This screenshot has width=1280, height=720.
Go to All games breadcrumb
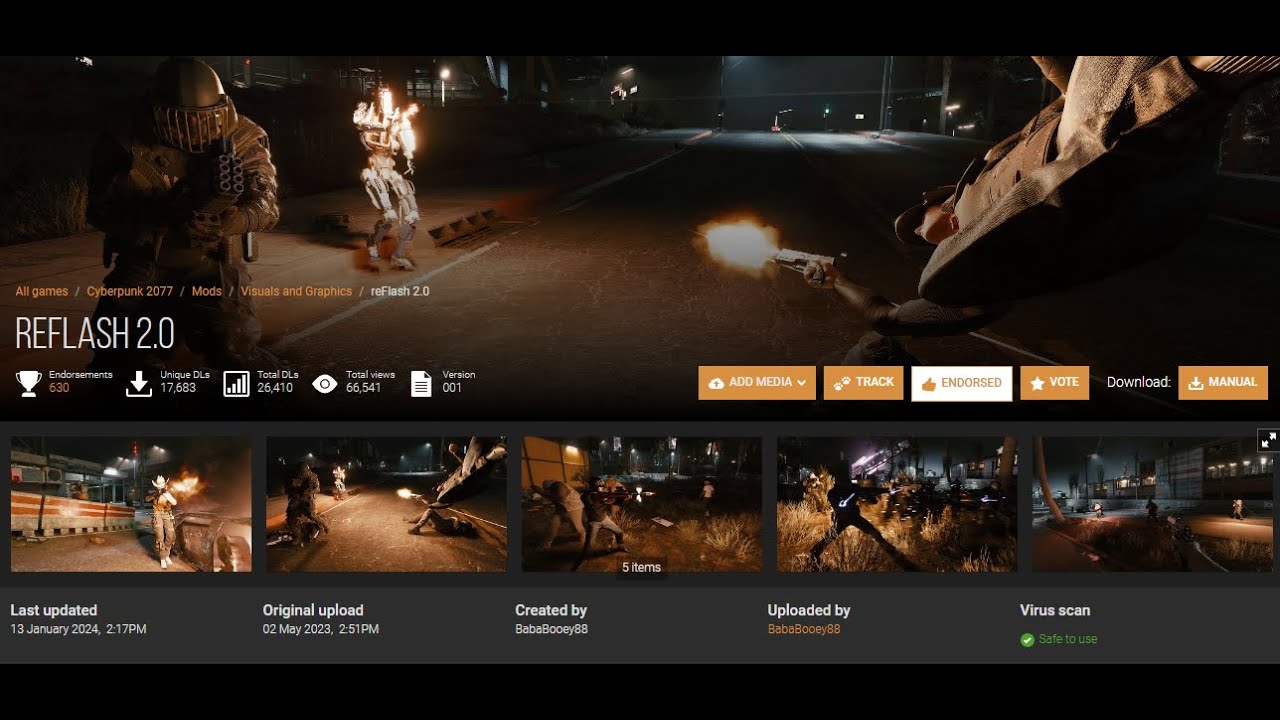click(42, 291)
